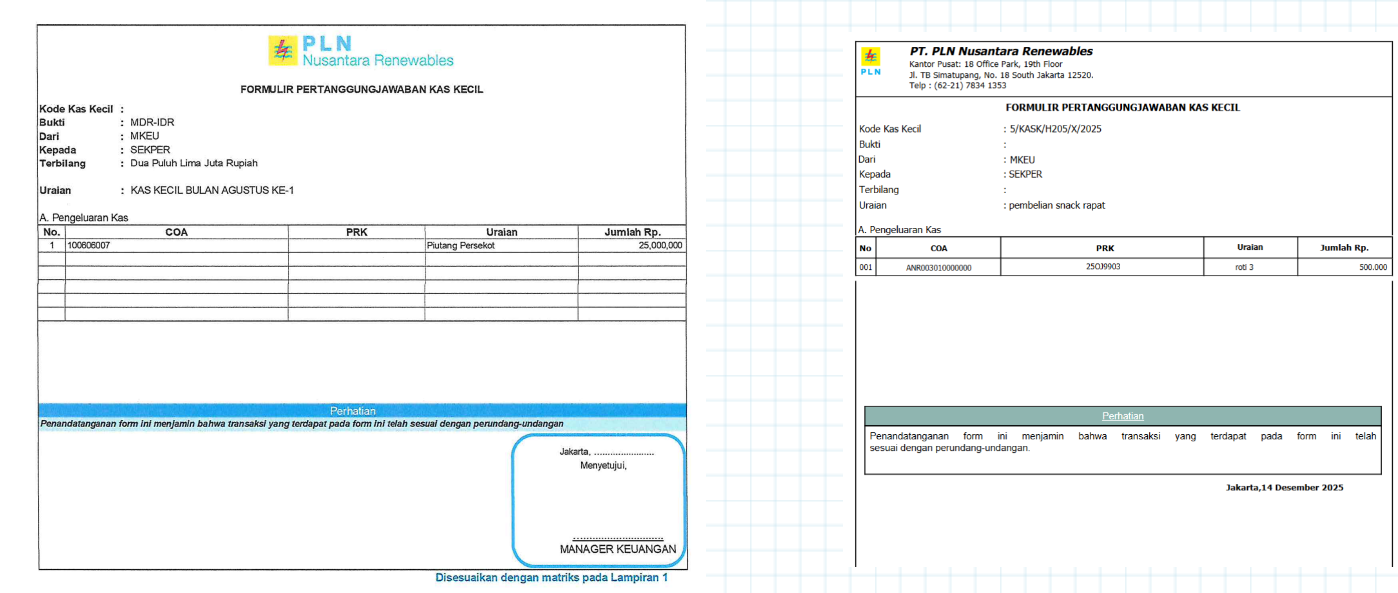Screen dimensions: 1398x593
Task: Select the Kode Kas Kecil value 5/KASK/H205/X/2025
Action: pyautogui.click(x=1055, y=129)
